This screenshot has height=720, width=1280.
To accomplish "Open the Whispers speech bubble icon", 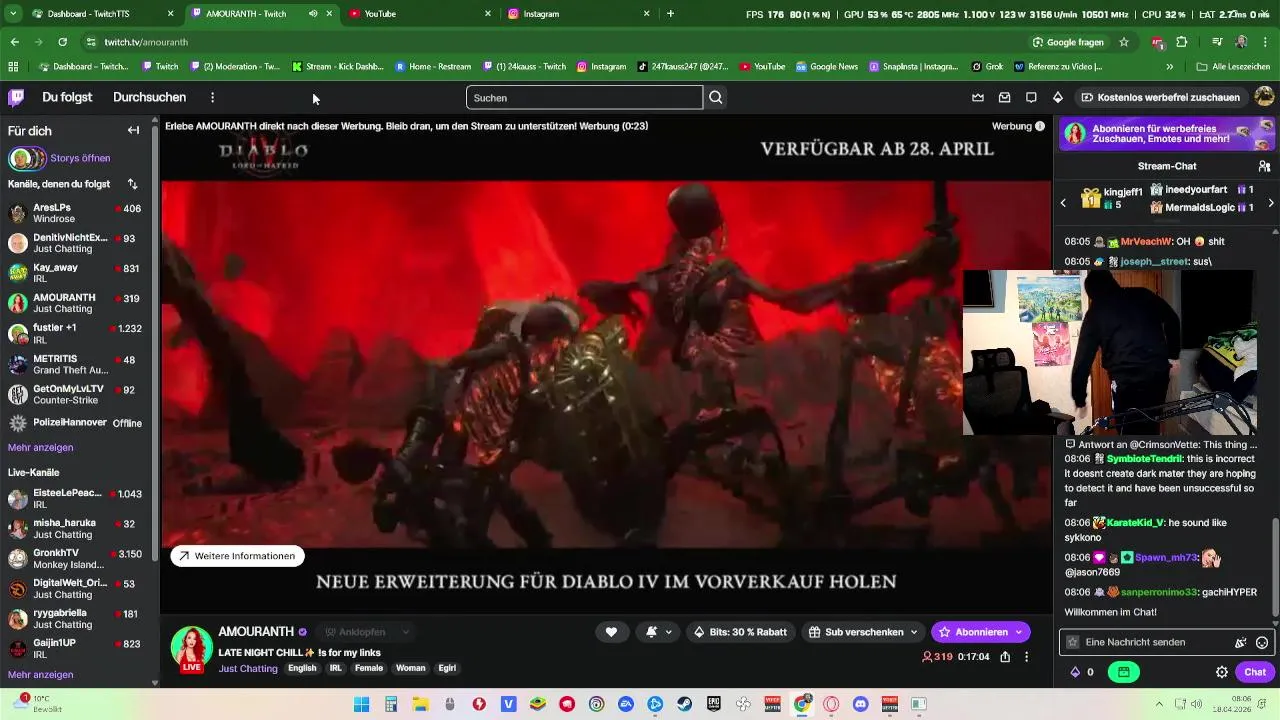I will (x=1031, y=97).
